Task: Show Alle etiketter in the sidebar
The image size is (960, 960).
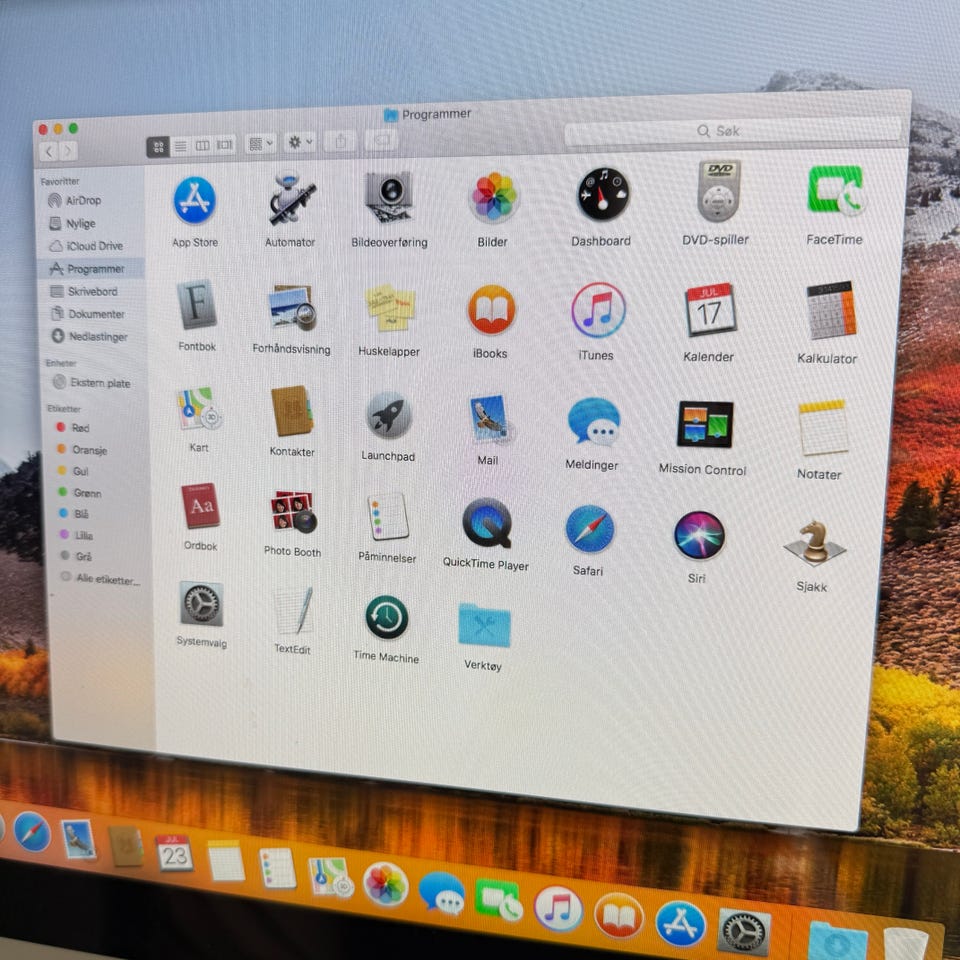Action: [x=100, y=578]
